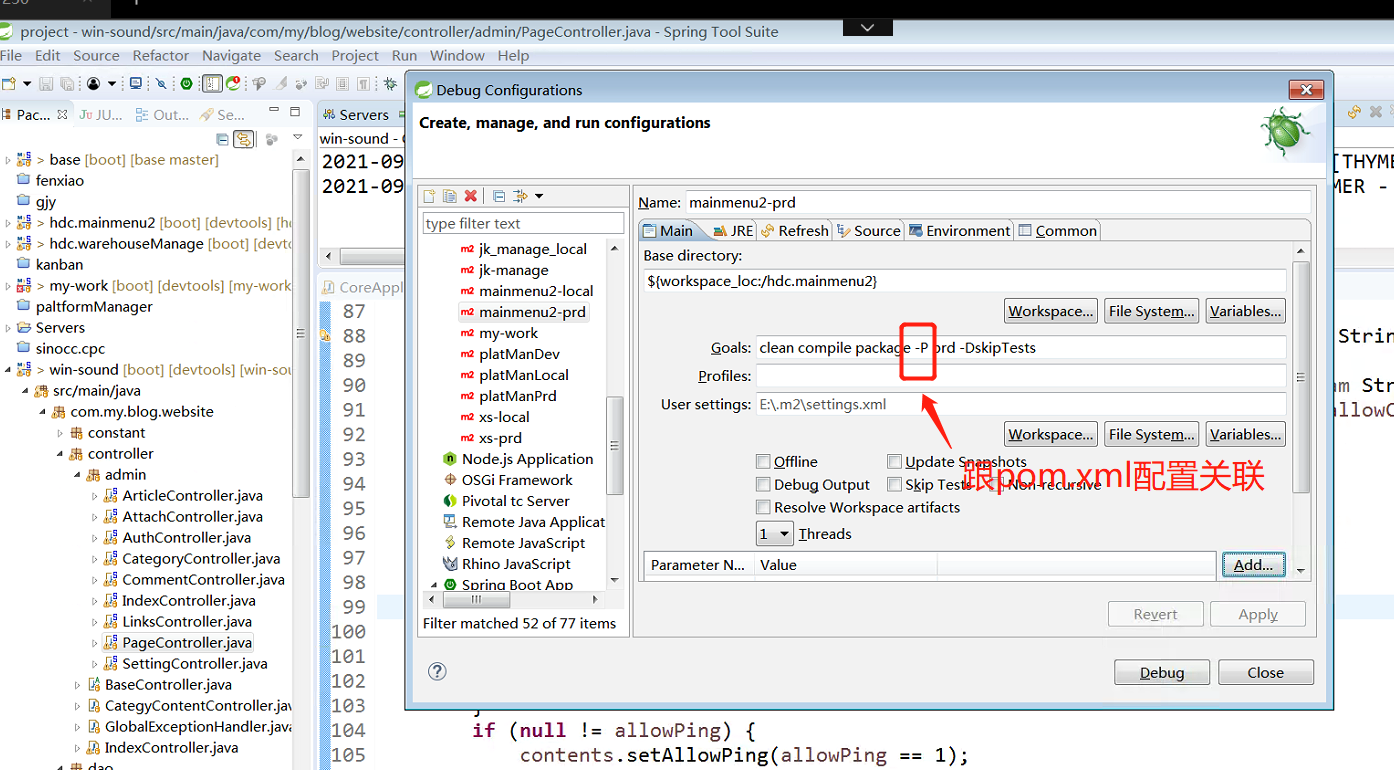Click Show Whitespace Characters pilcrow icon

[364, 84]
